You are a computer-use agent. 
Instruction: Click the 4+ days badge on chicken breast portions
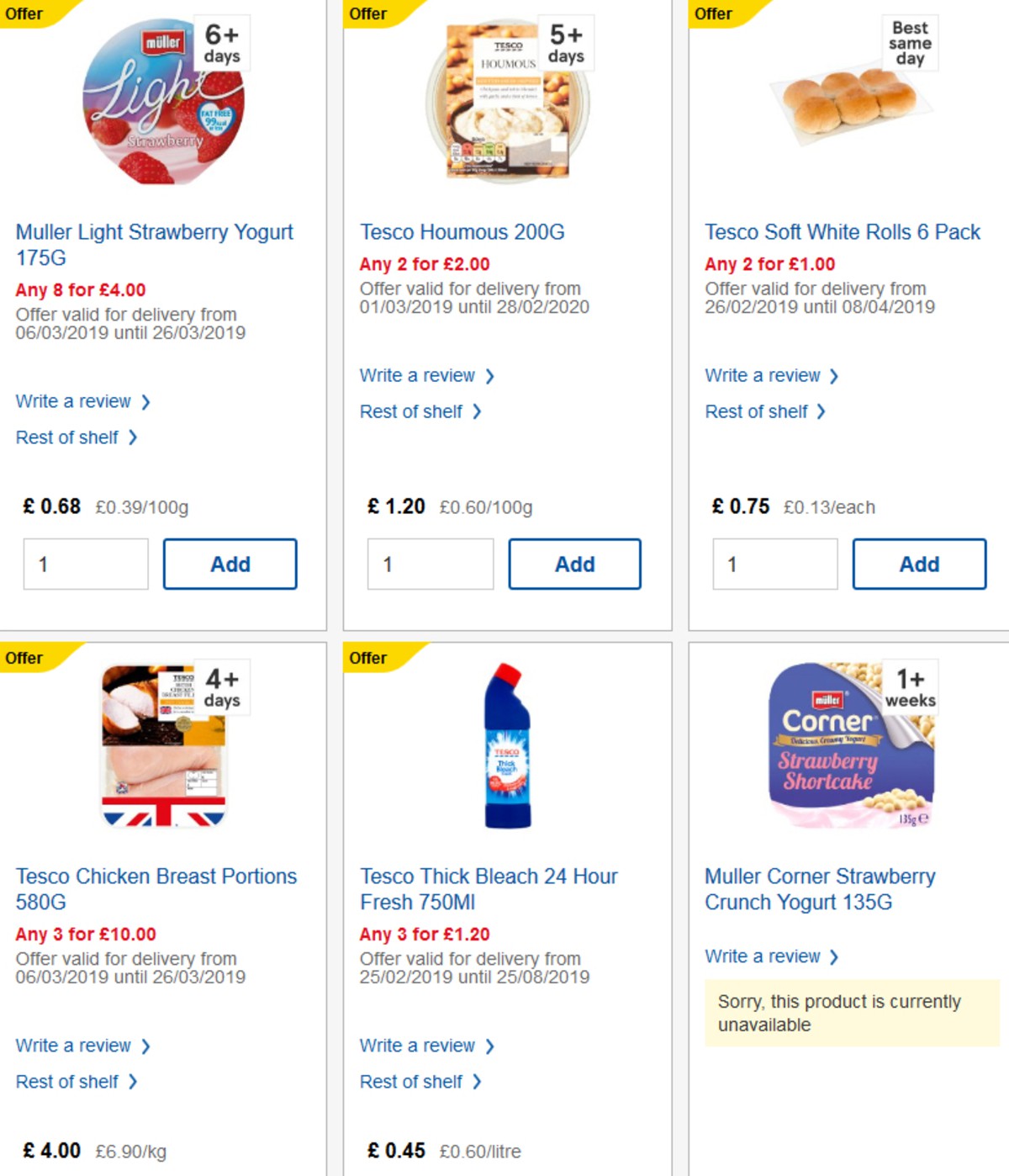pos(221,687)
